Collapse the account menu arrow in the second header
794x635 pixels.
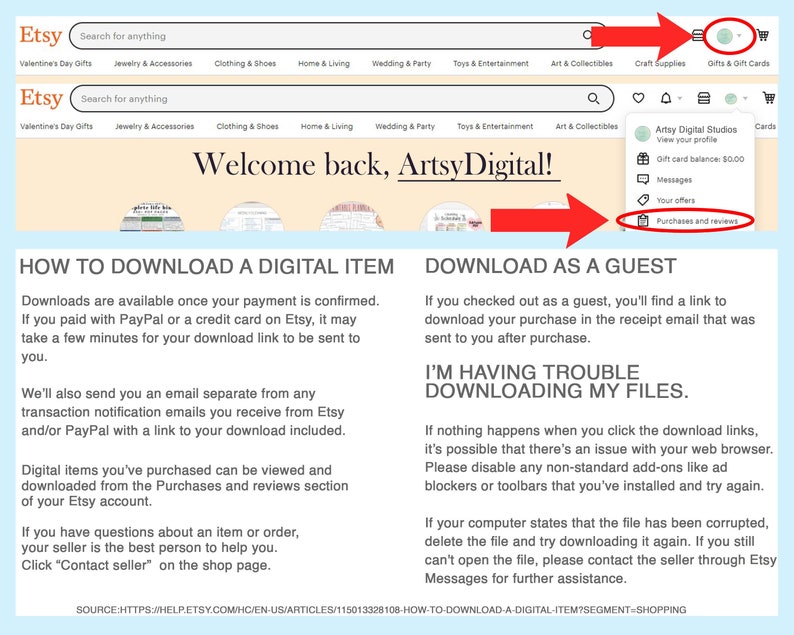pos(745,99)
